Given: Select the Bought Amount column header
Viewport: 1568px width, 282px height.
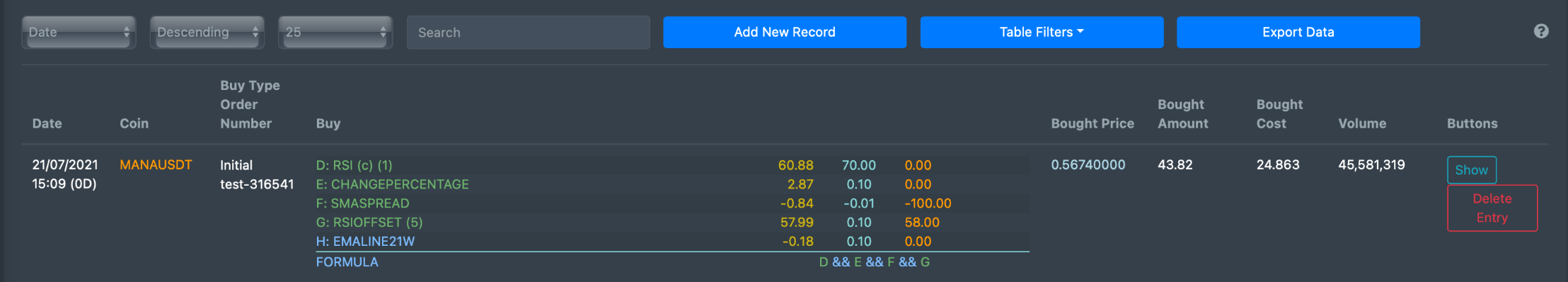Looking at the screenshot, I should pos(1183,114).
